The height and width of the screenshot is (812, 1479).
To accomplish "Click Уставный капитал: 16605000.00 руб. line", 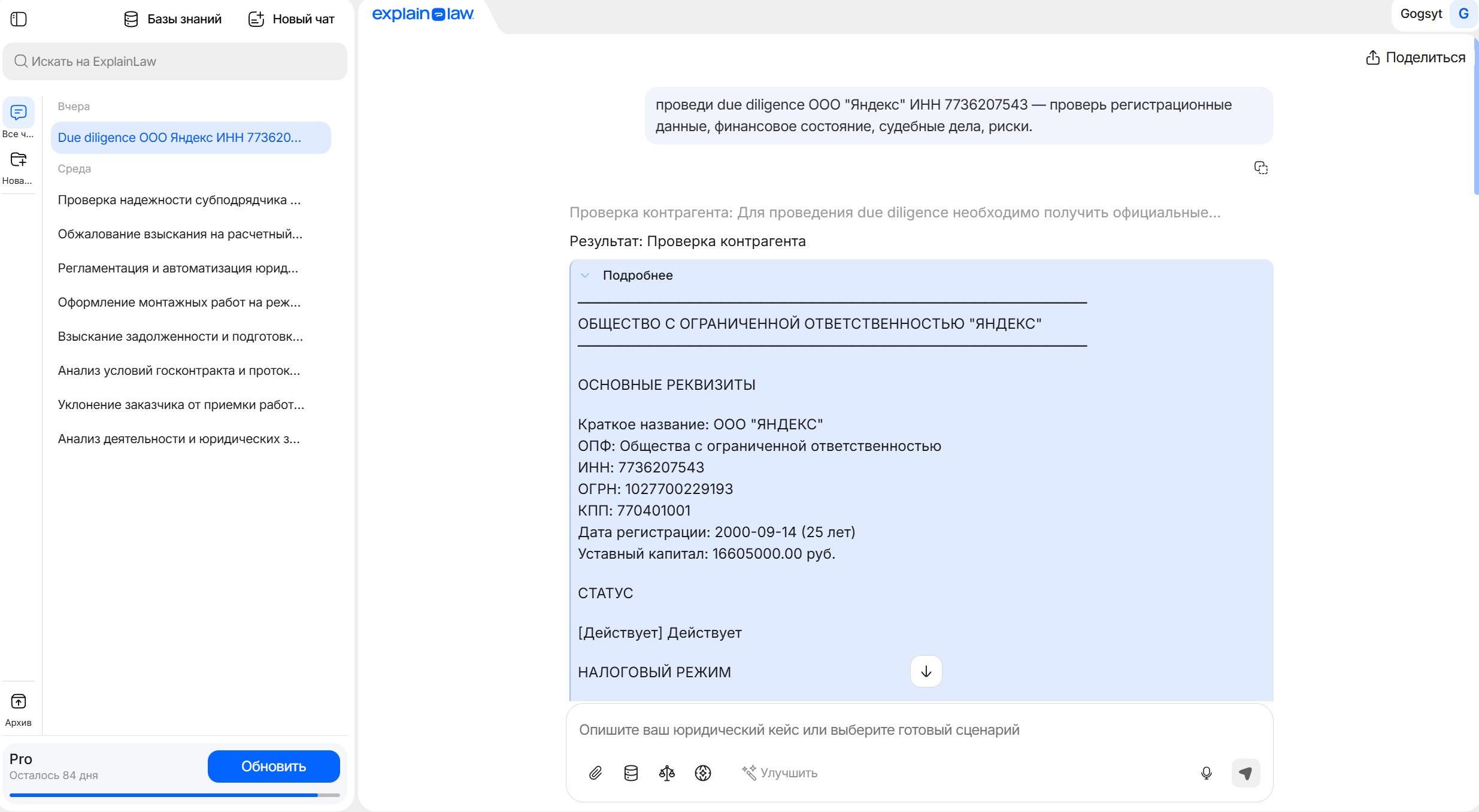I will (707, 554).
